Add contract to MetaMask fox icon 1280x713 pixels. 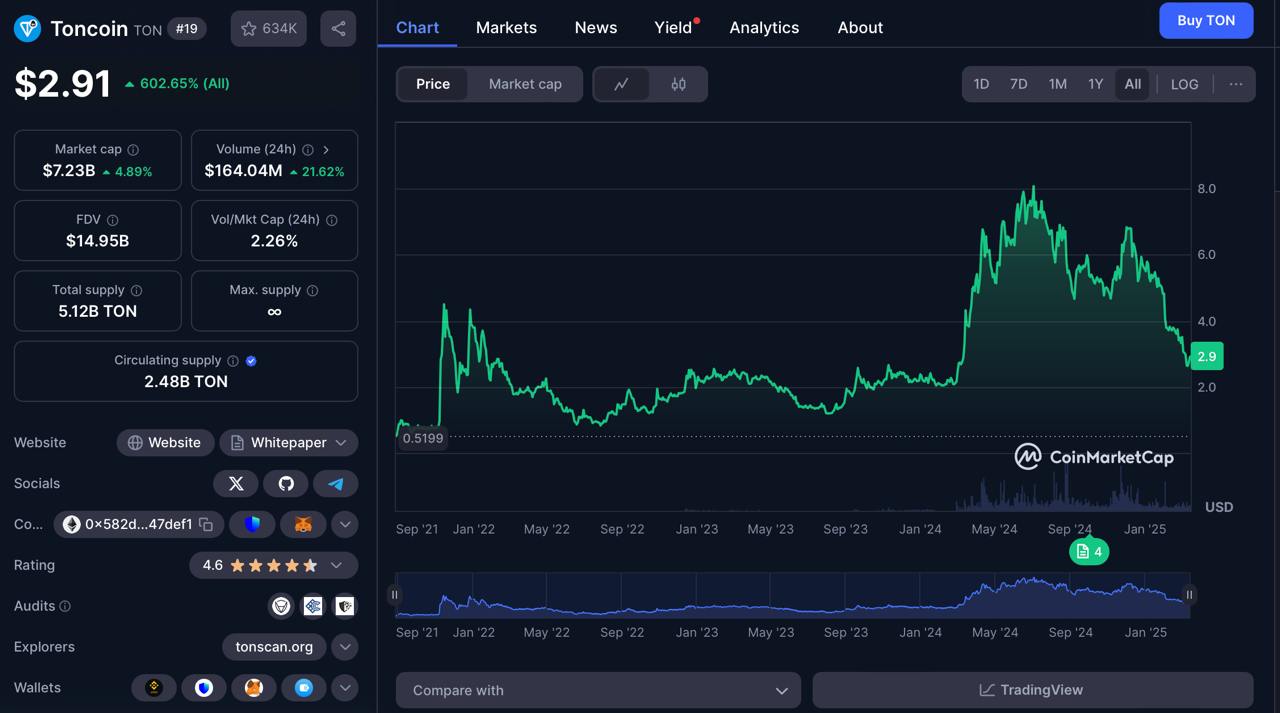click(302, 524)
